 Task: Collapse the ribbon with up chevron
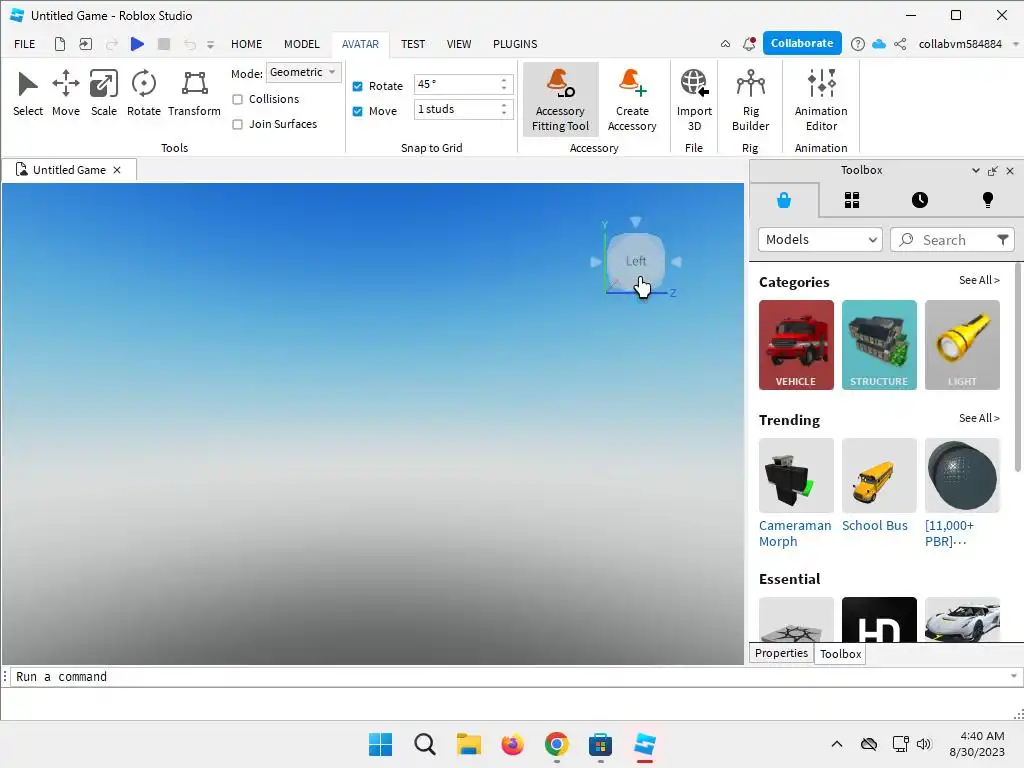(726, 44)
